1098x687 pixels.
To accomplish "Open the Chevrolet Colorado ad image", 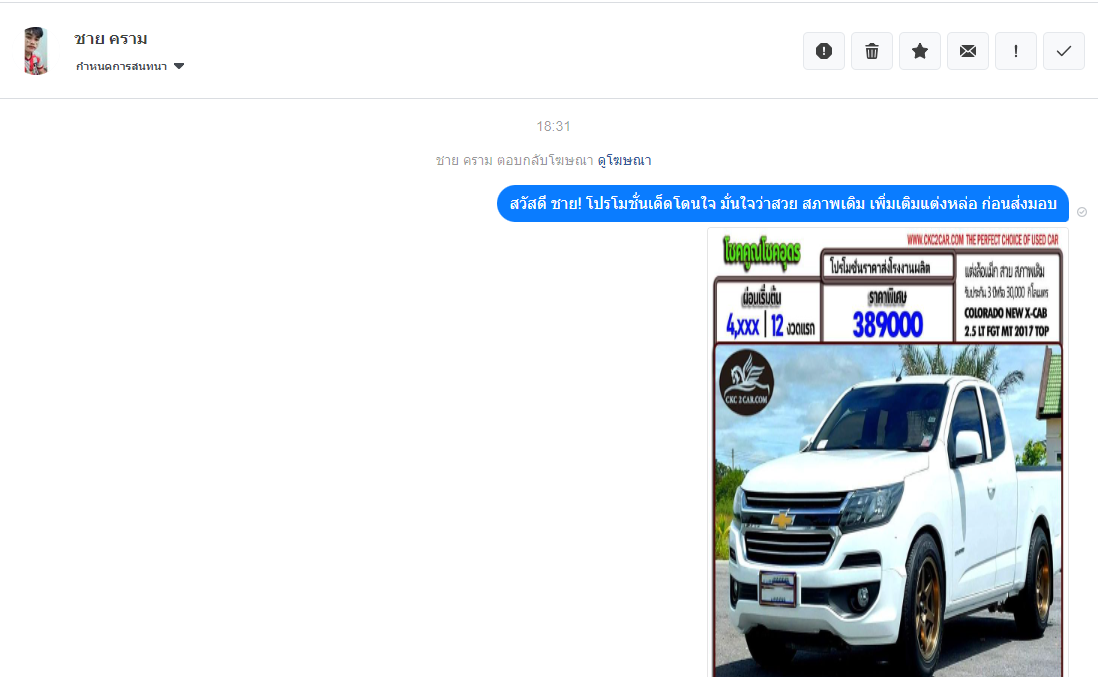I will pos(887,452).
